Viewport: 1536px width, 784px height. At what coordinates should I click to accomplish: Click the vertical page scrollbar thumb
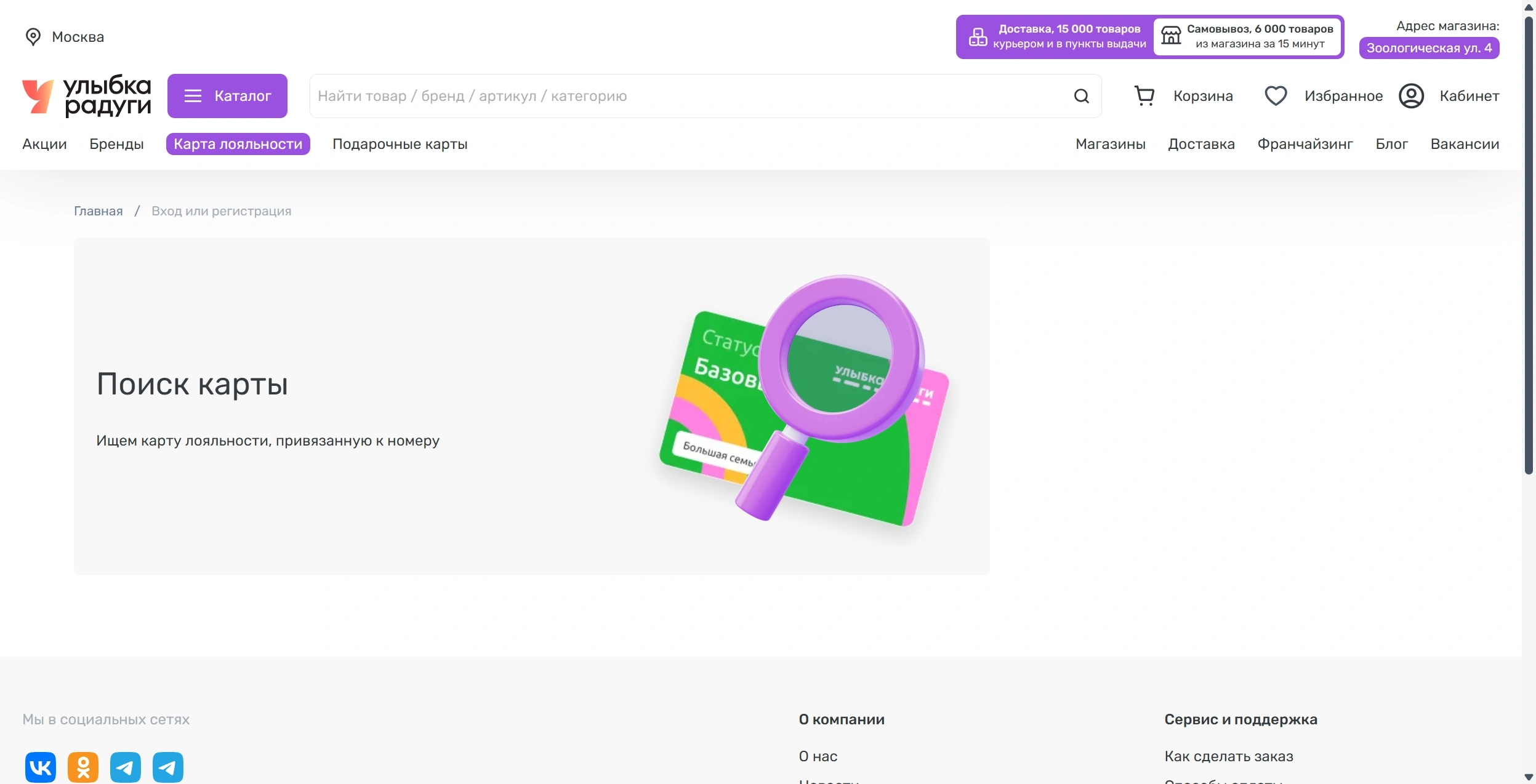[x=1529, y=246]
